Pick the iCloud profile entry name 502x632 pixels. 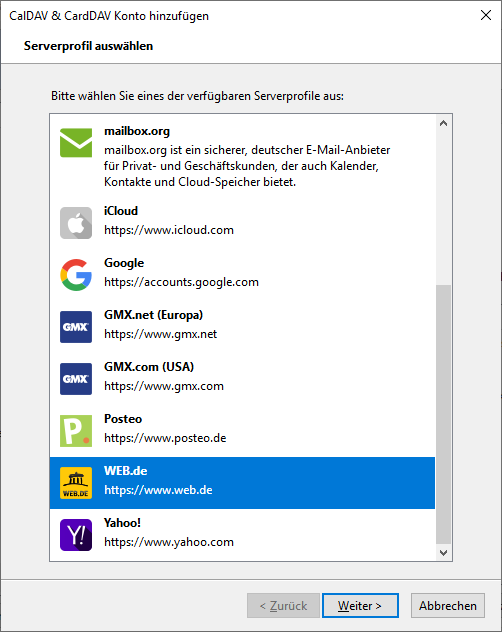[121, 211]
